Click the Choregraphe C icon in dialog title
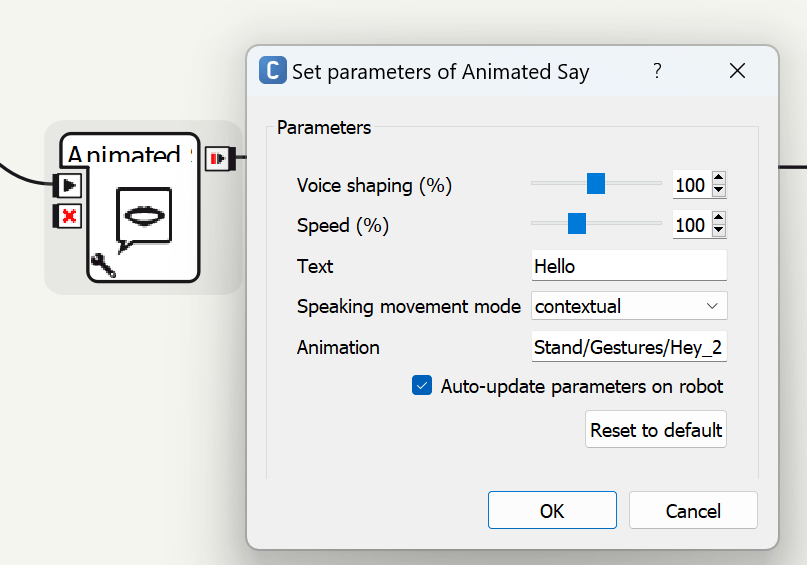Screen dimensions: 807x565 pos(271,71)
